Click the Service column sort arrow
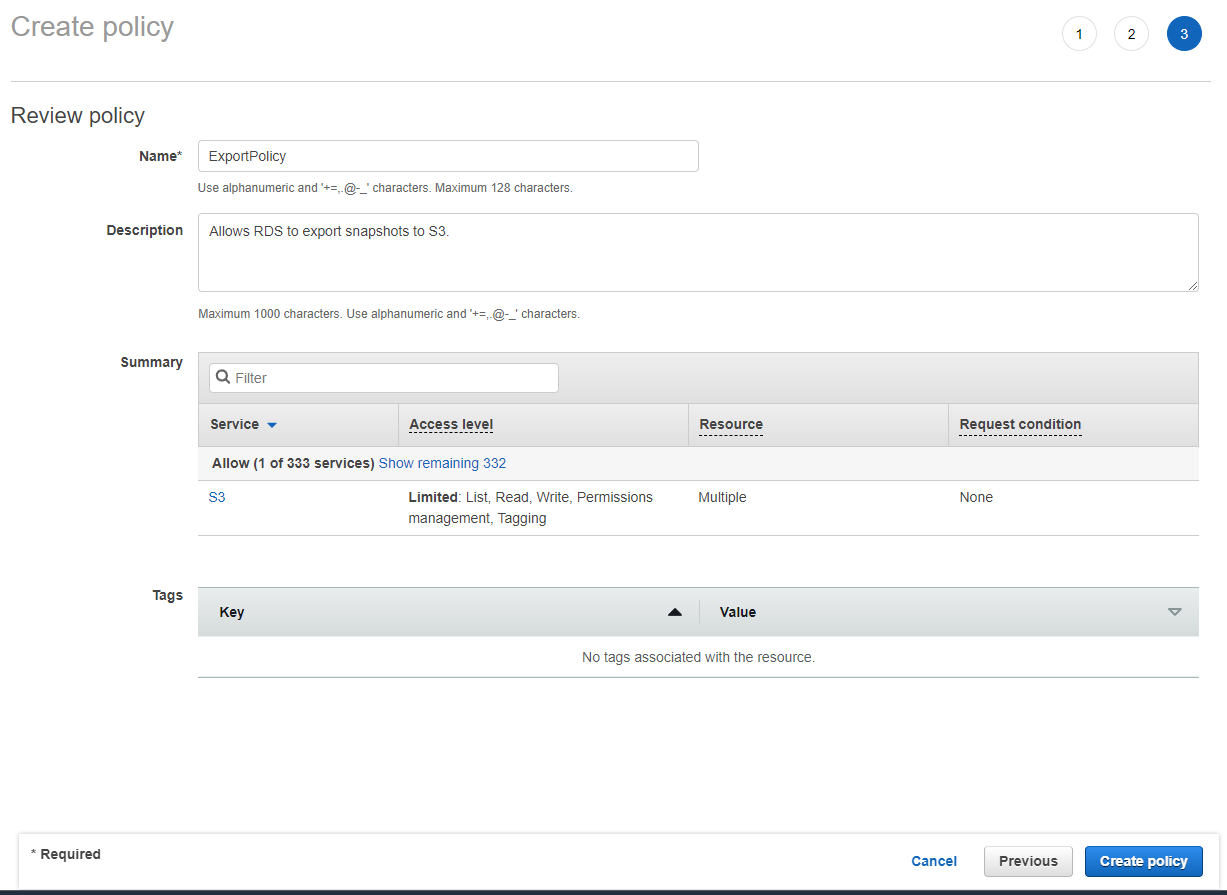The width and height of the screenshot is (1227, 895). [272, 425]
